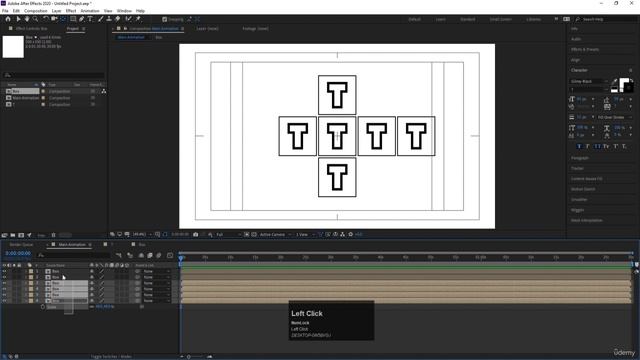This screenshot has height=360, width=640.
Task: Click the eyedropper in Character panel
Action: 615,81
